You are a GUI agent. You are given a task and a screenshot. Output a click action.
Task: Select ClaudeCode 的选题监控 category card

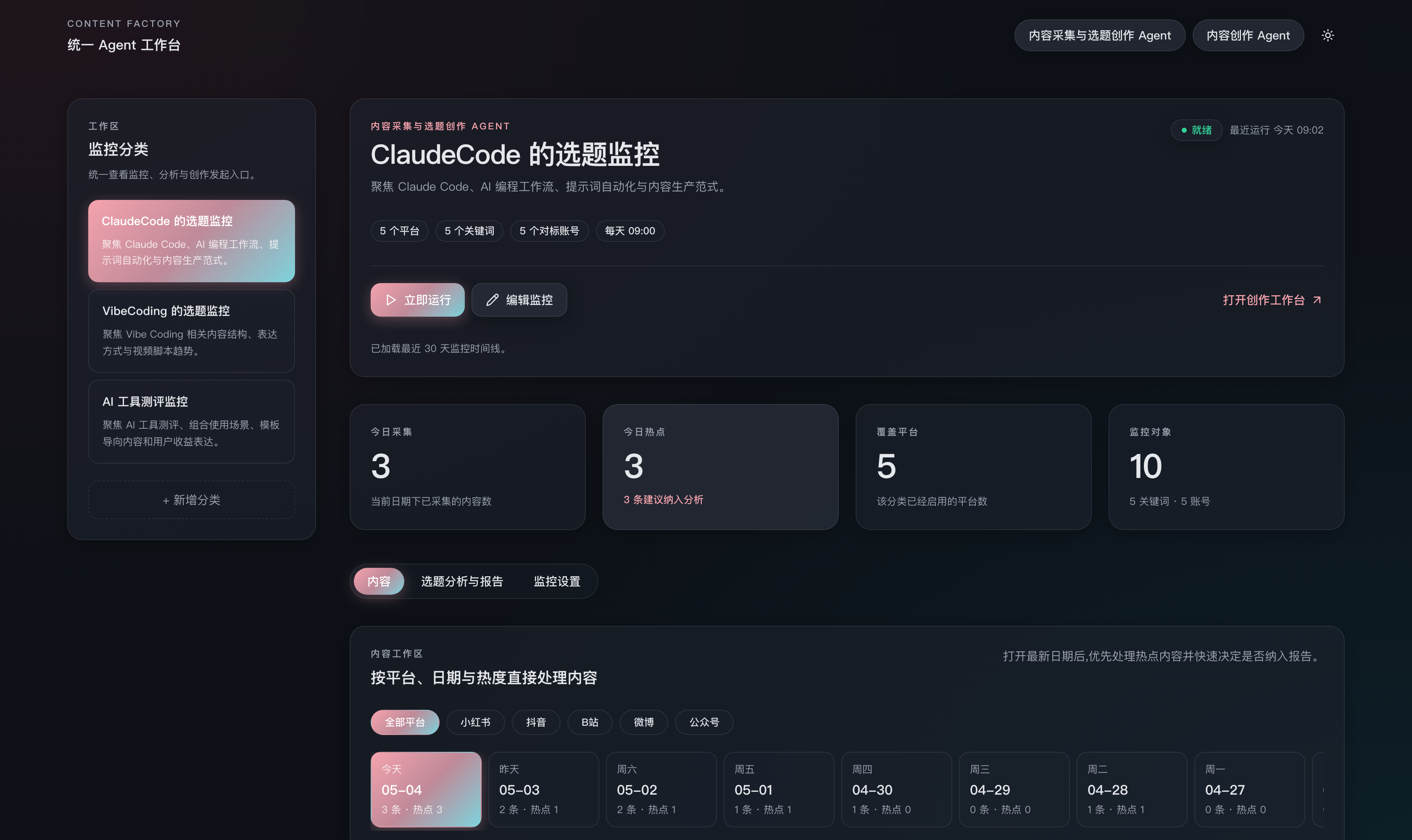tap(192, 241)
